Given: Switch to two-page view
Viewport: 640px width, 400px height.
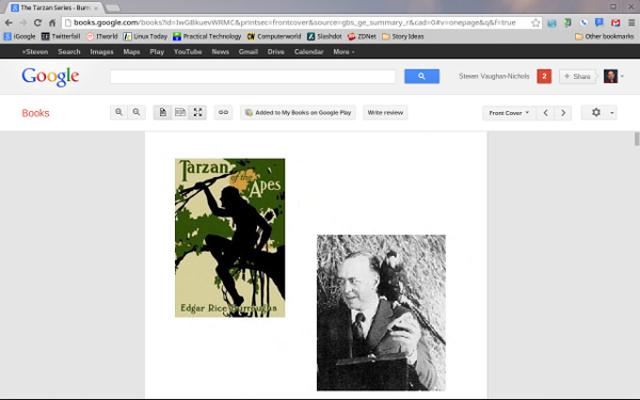Looking at the screenshot, I should point(180,112).
